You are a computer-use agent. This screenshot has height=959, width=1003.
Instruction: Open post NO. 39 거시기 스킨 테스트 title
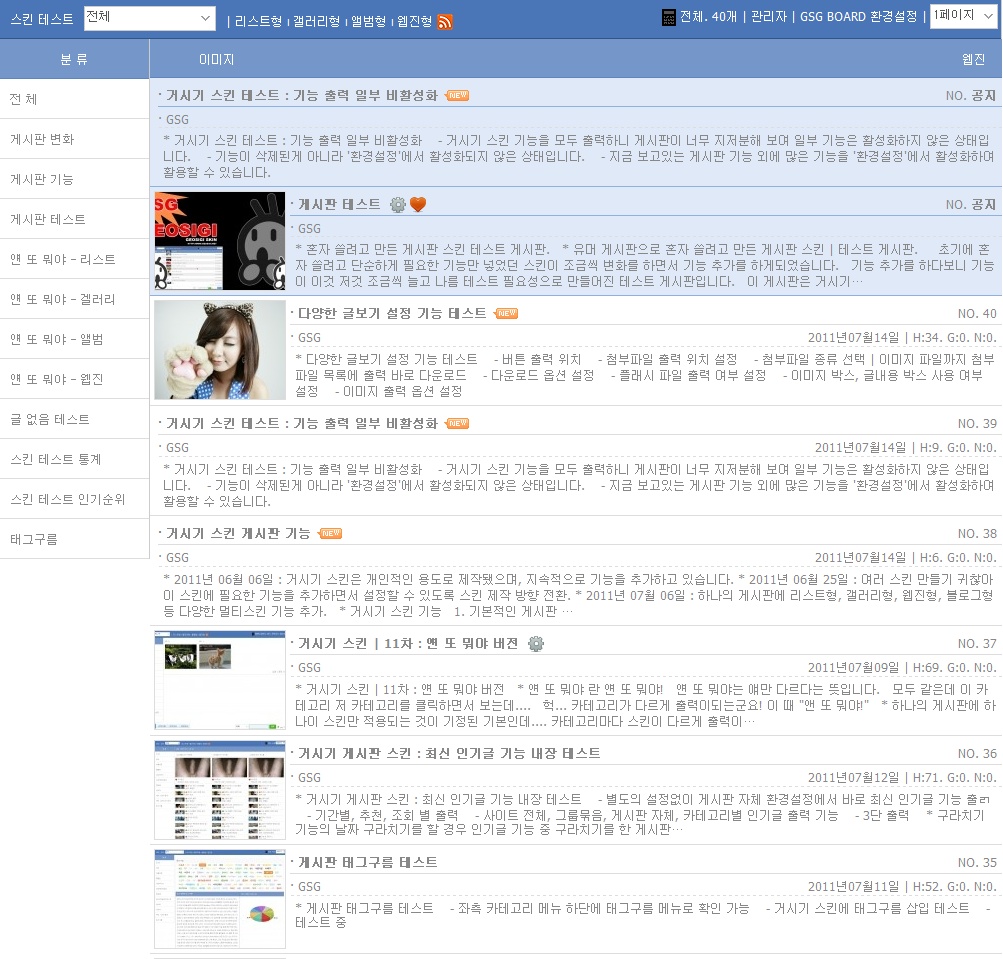(302, 424)
